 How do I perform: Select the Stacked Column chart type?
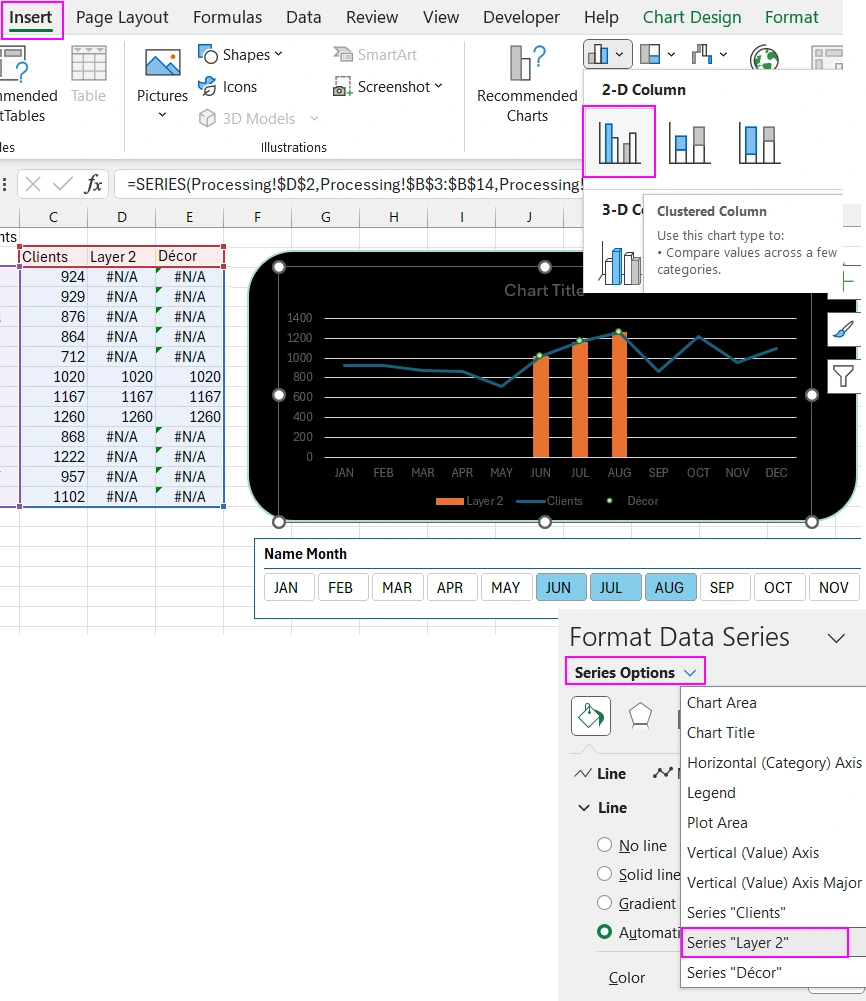(x=688, y=142)
